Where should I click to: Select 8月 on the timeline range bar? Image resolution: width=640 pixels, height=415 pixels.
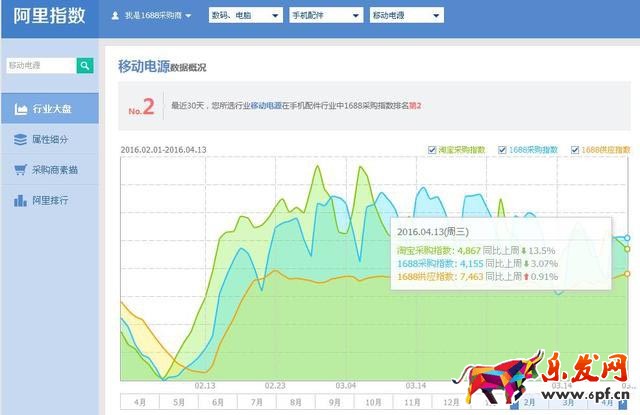click(x=300, y=402)
